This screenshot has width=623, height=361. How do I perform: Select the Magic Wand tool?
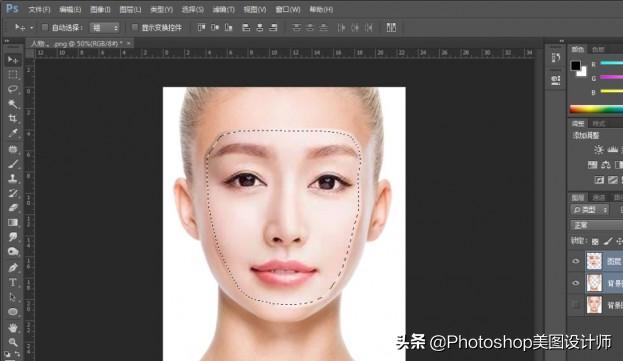click(13, 104)
